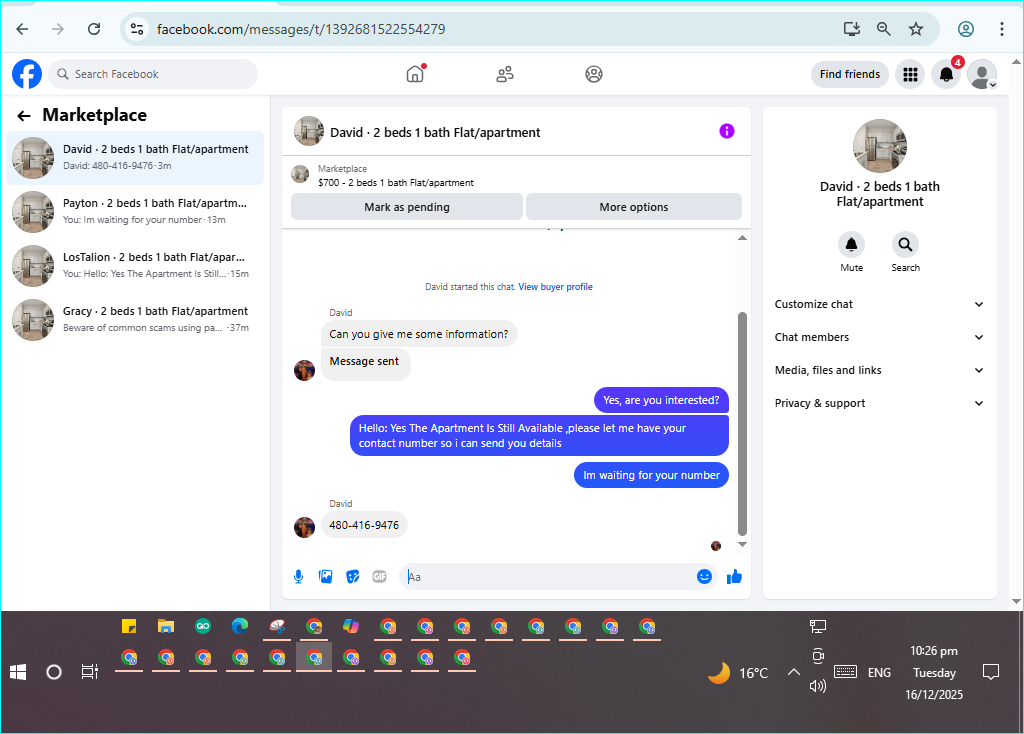Click 'Im waiting for your number' message
1024x734 pixels.
pyautogui.click(x=651, y=475)
